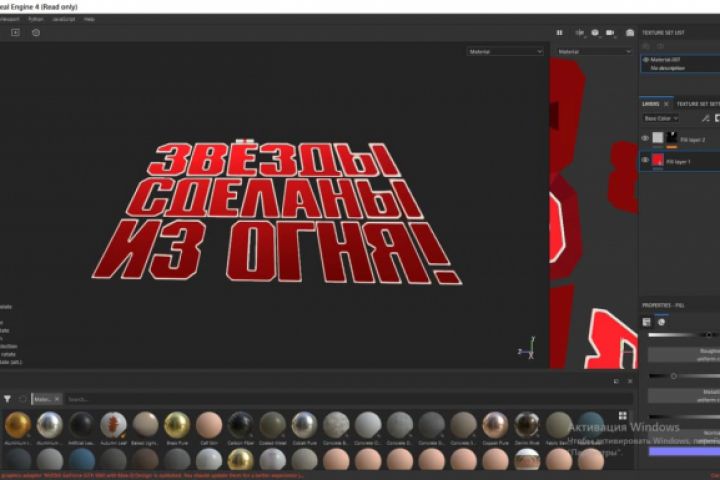Toggle visibility of Fill layer 2
Screen dimensions: 720x480
click(x=645, y=138)
